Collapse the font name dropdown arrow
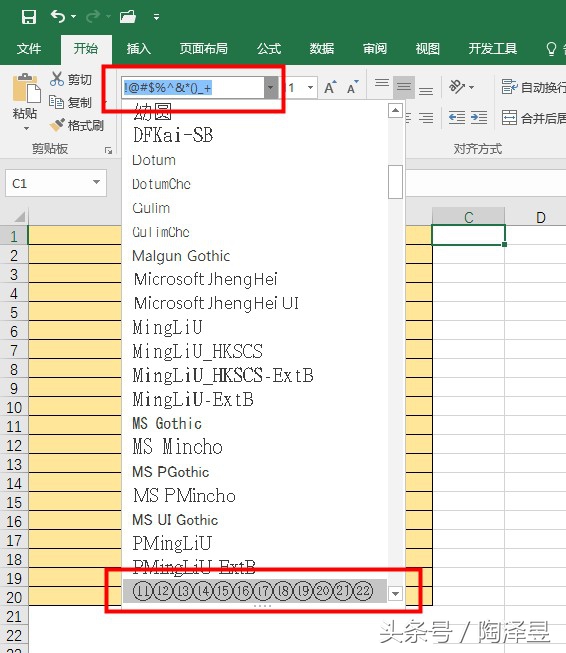Screen dimensions: 566x653 [x=271, y=88]
